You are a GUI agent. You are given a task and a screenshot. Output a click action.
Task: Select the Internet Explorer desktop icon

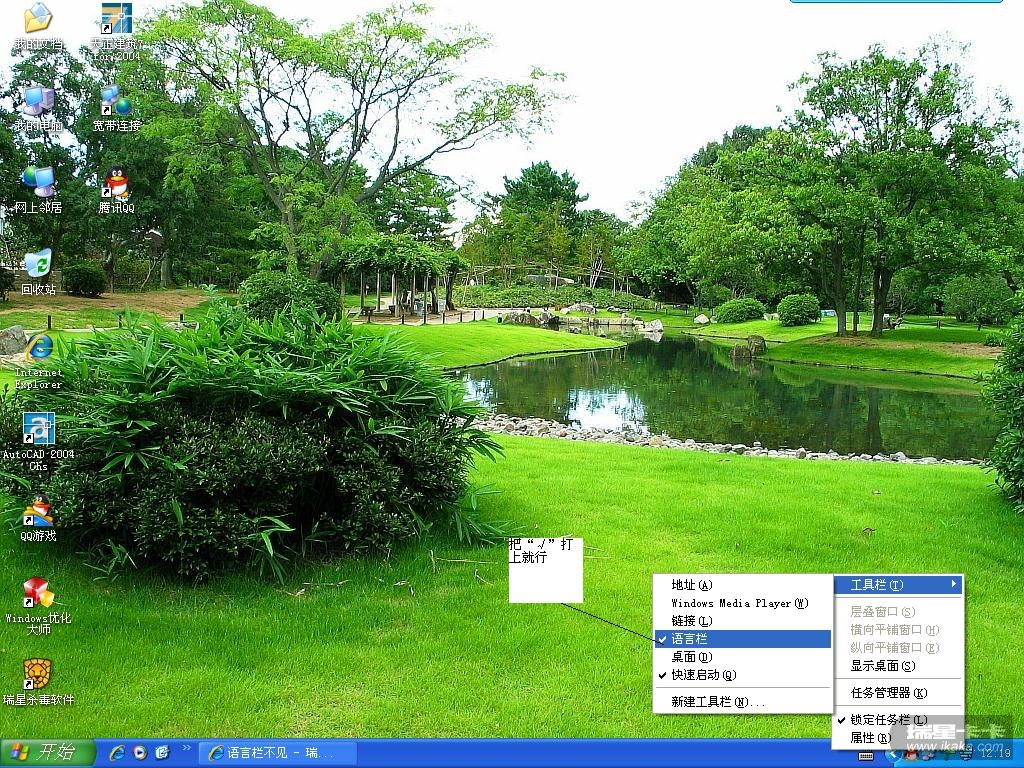(x=38, y=361)
